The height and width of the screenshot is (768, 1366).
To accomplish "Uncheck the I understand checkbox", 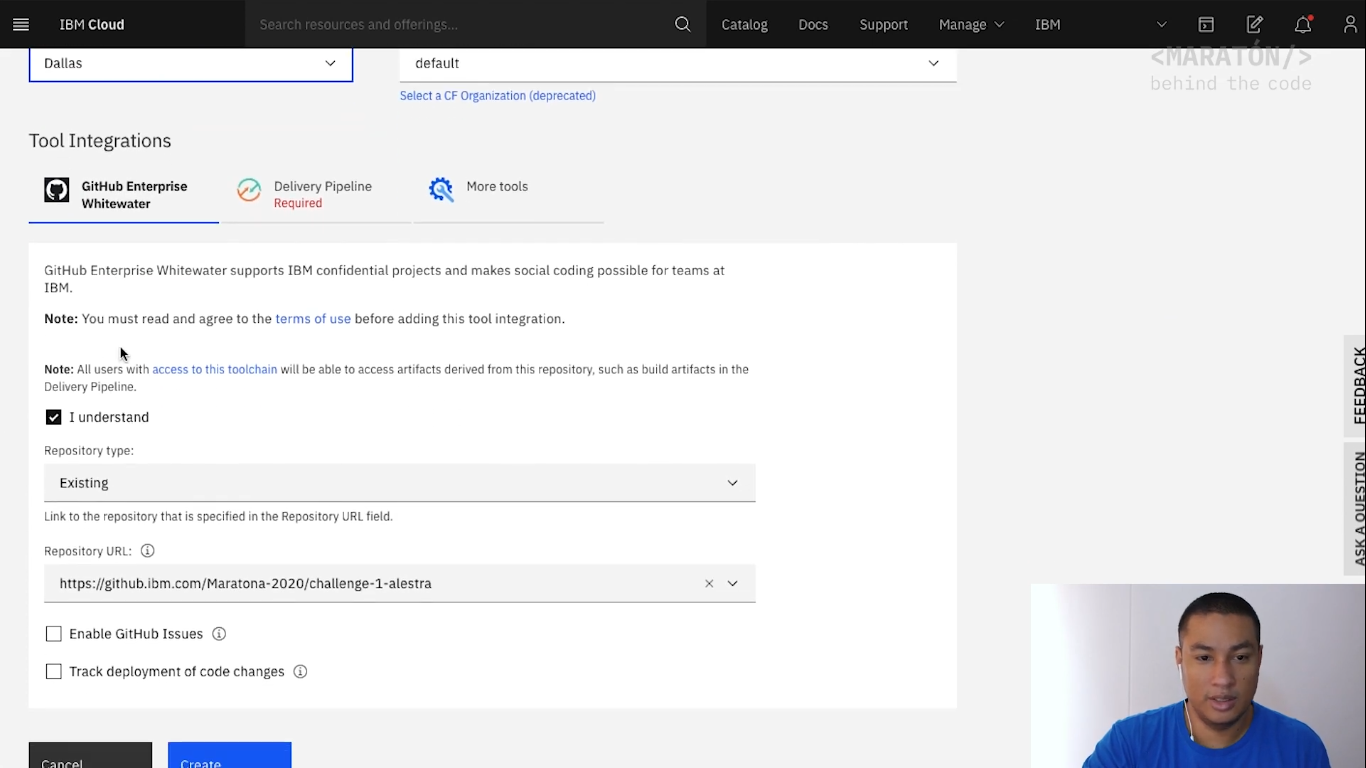I will [54, 417].
